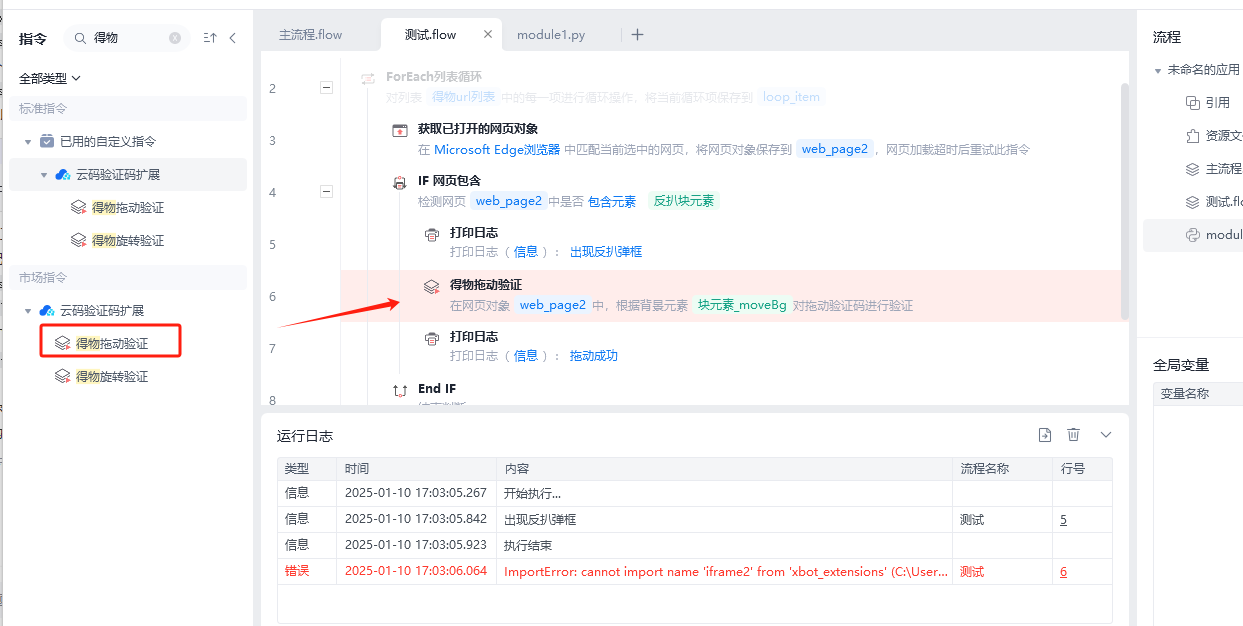Add a new tab with plus icon
1243x626 pixels.
(637, 34)
